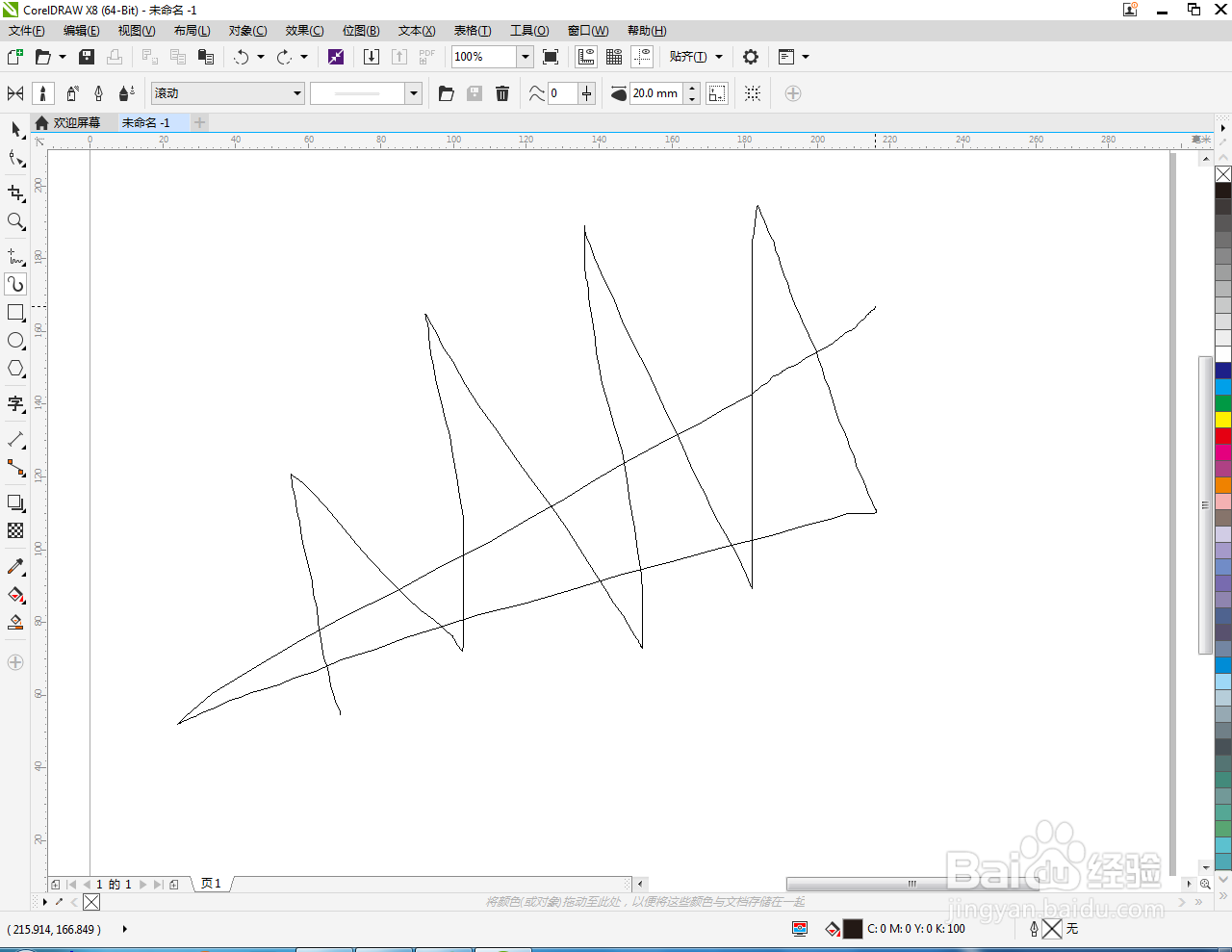Toggle the Expression pressure mode

click(126, 93)
